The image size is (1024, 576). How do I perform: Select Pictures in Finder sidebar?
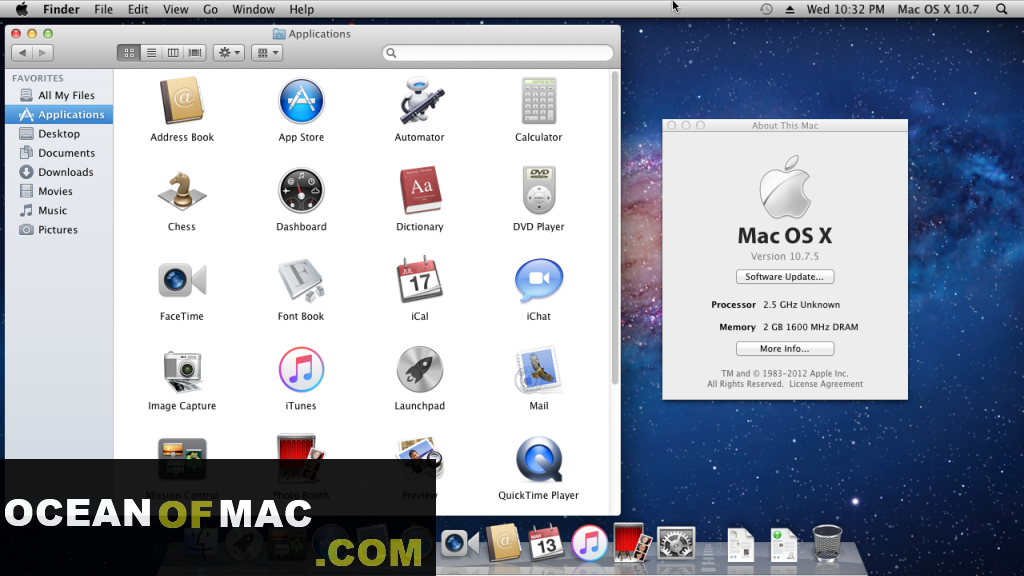[59, 230]
